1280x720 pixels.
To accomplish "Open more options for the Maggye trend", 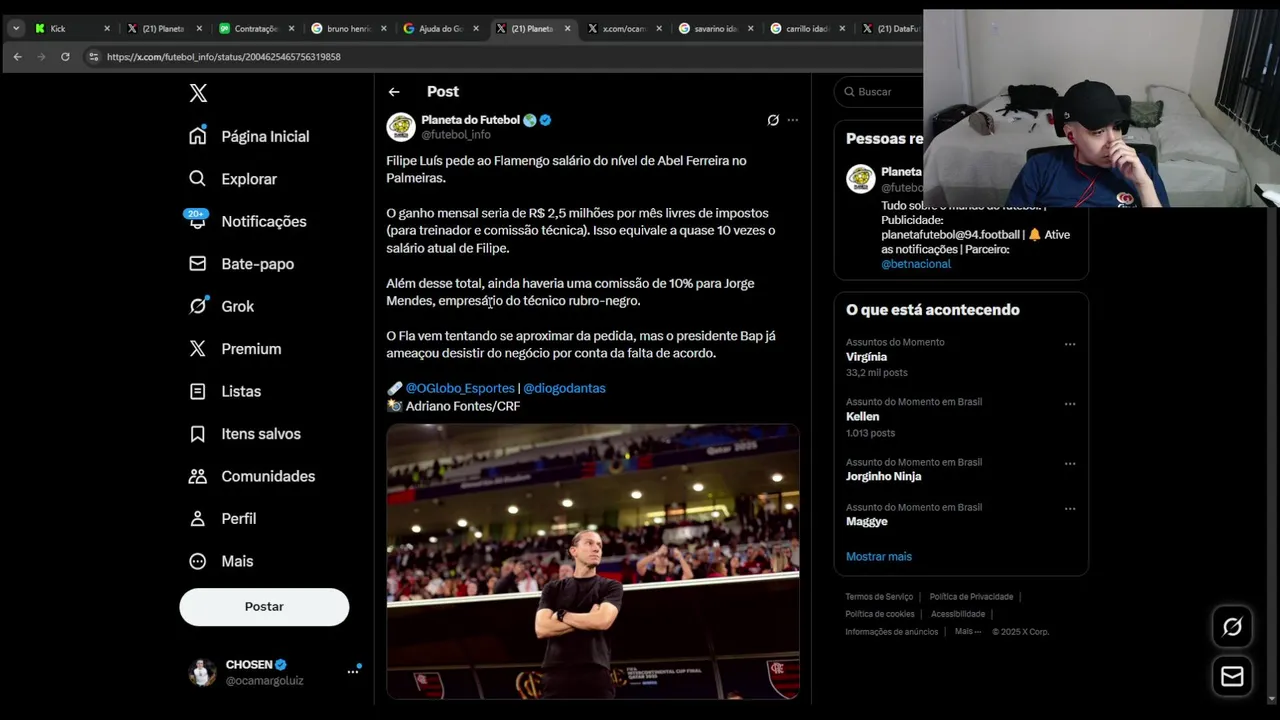I will click(1070, 509).
